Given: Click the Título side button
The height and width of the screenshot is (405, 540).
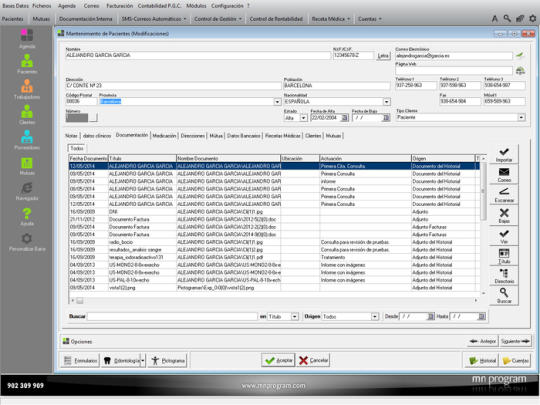Looking at the screenshot, I should (x=504, y=256).
